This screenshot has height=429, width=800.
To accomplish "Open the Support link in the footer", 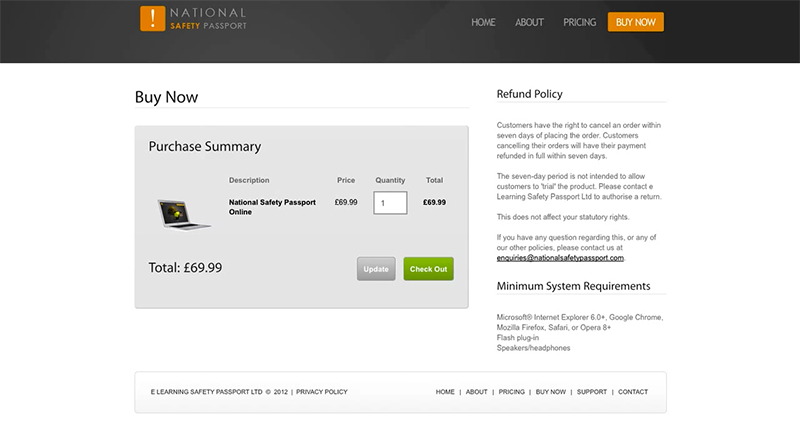I will (x=592, y=392).
